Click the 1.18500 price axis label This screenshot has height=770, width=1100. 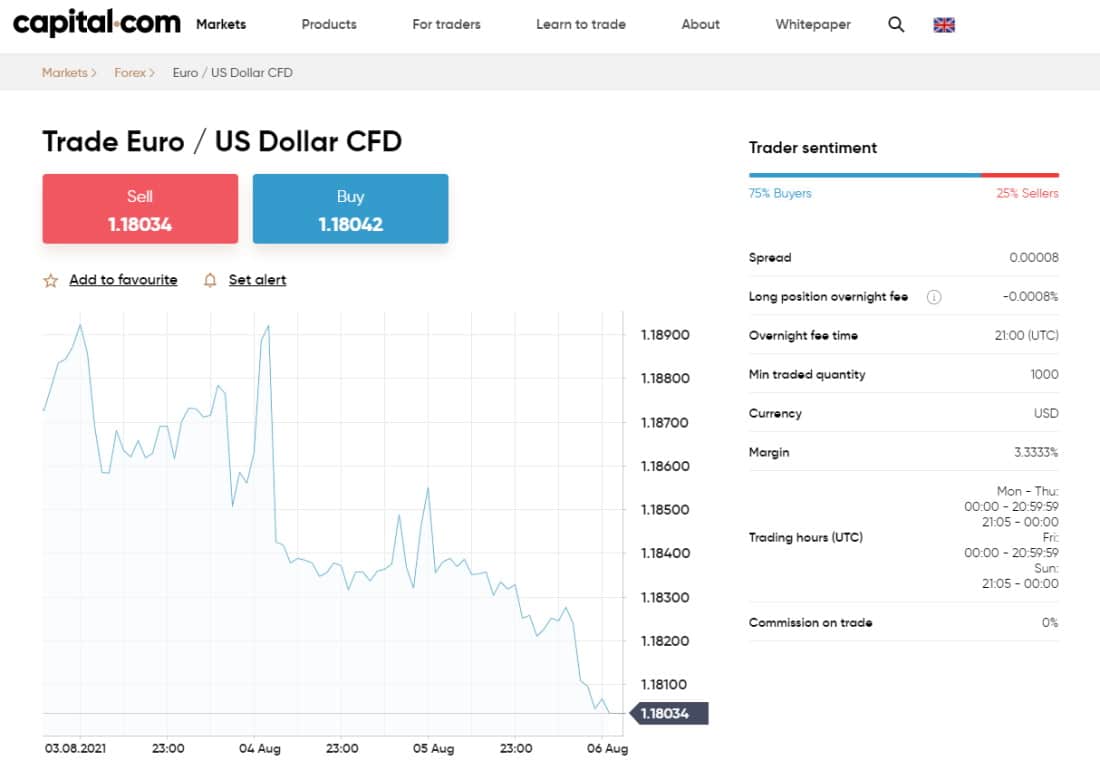click(665, 510)
